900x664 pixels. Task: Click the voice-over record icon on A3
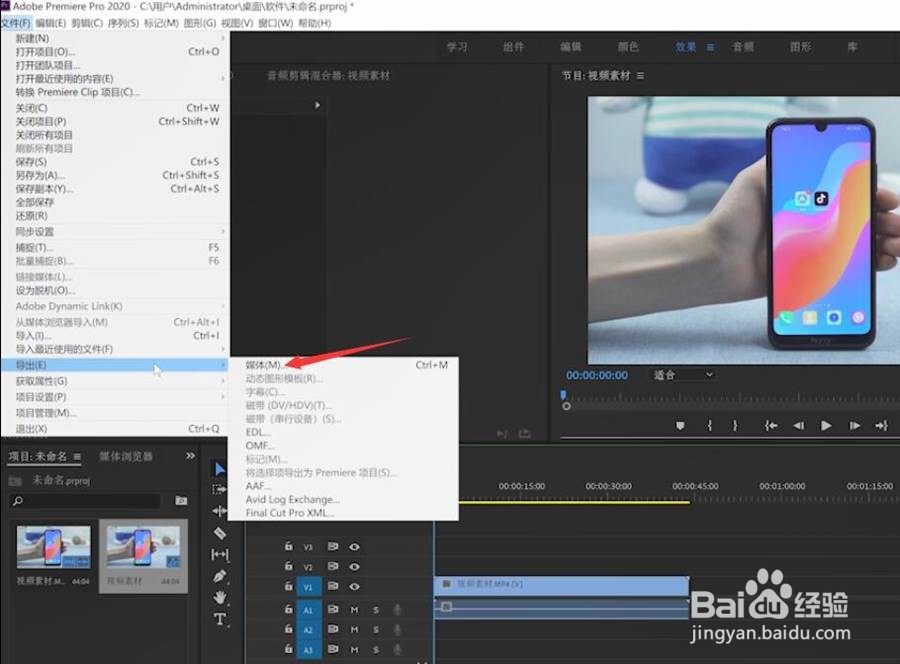pos(397,650)
